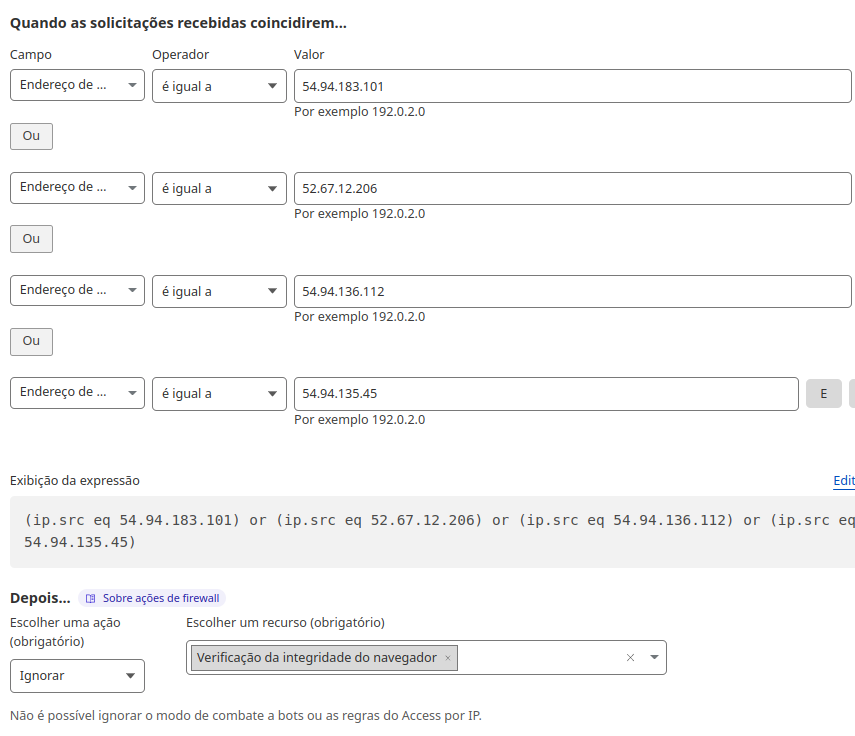Screen dimensions: 855x736
Task: Click value field containing 54.94.135.45
Action: click(546, 394)
